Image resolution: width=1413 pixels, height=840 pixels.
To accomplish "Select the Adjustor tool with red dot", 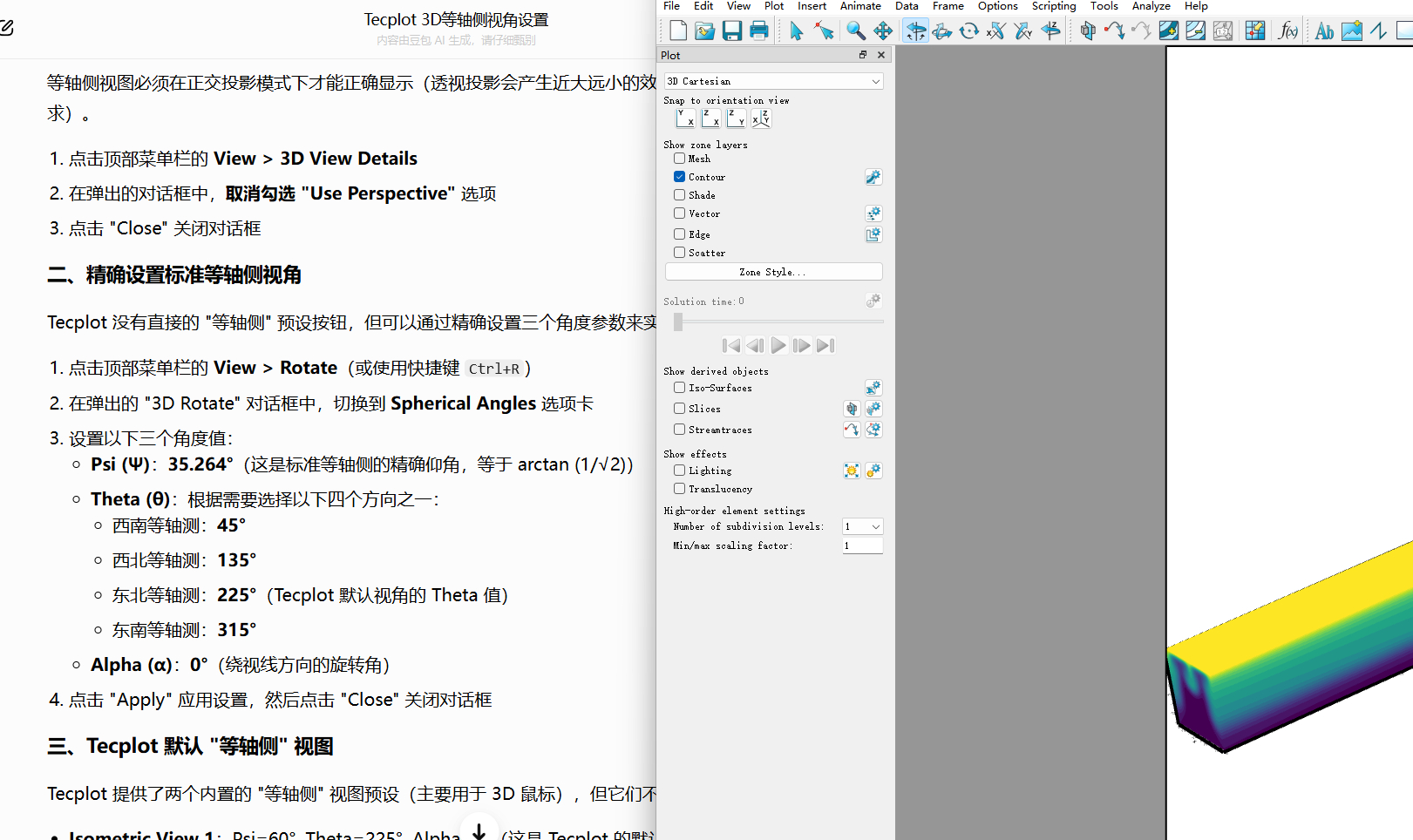I will (824, 31).
